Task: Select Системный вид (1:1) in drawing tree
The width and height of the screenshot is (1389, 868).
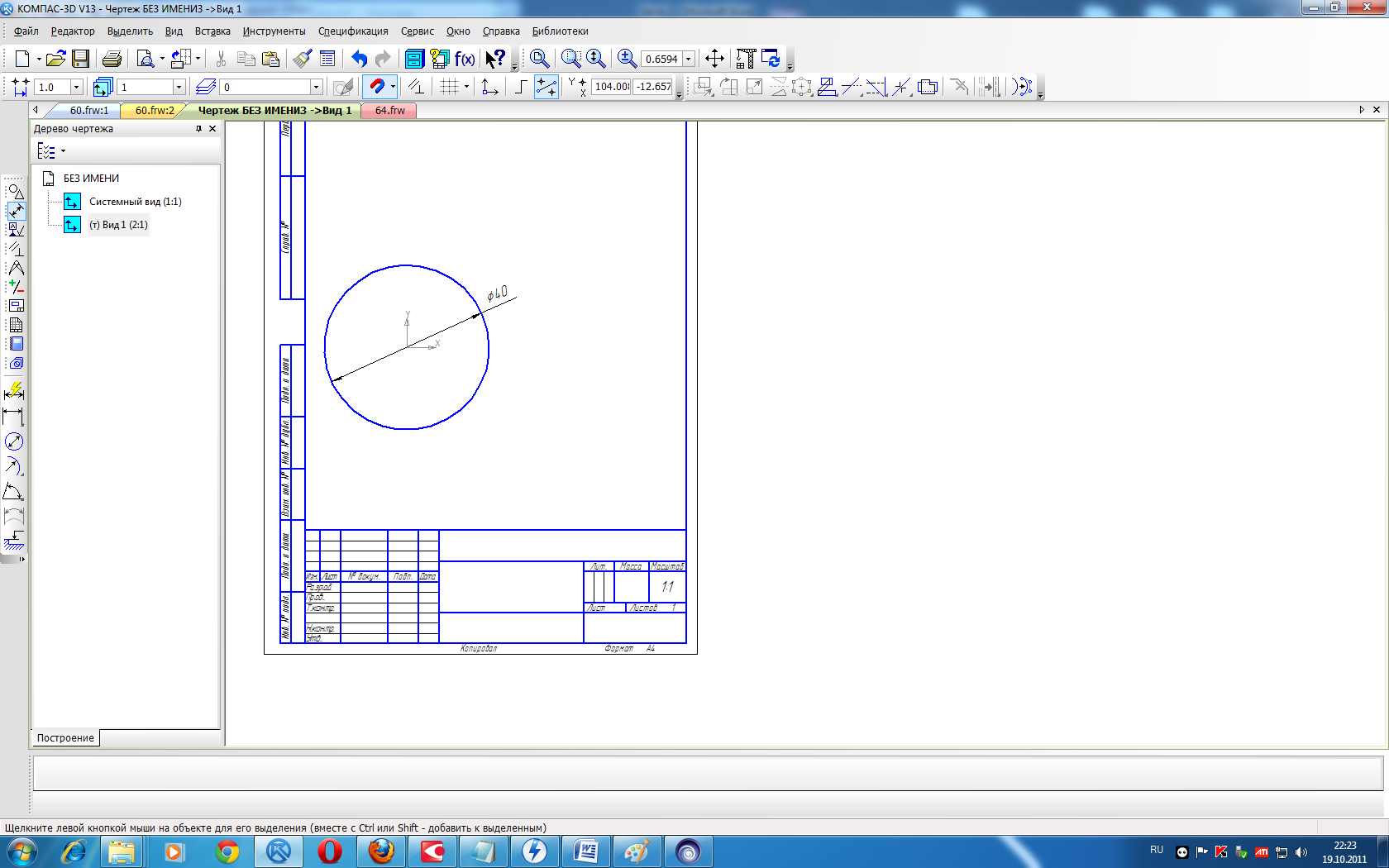Action: click(x=135, y=202)
